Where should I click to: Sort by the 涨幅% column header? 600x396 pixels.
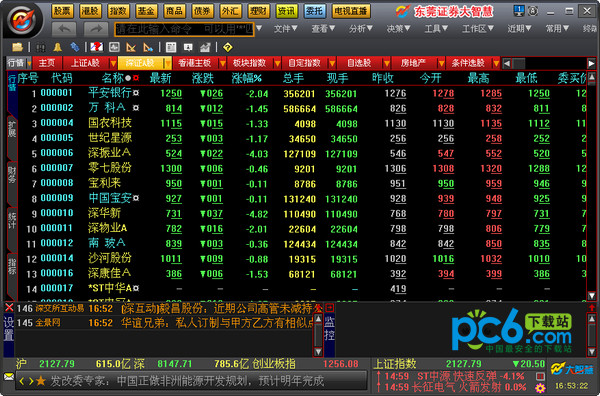[x=247, y=78]
